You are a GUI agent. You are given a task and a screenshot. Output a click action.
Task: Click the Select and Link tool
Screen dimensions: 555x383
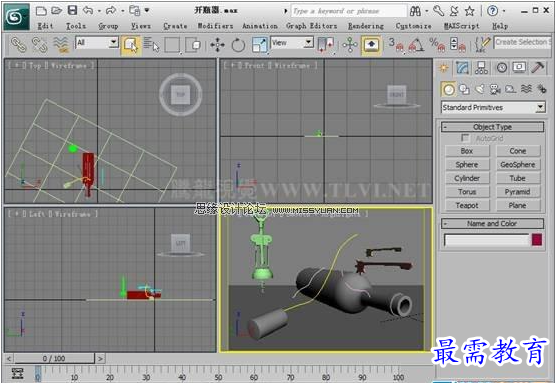click(18, 45)
